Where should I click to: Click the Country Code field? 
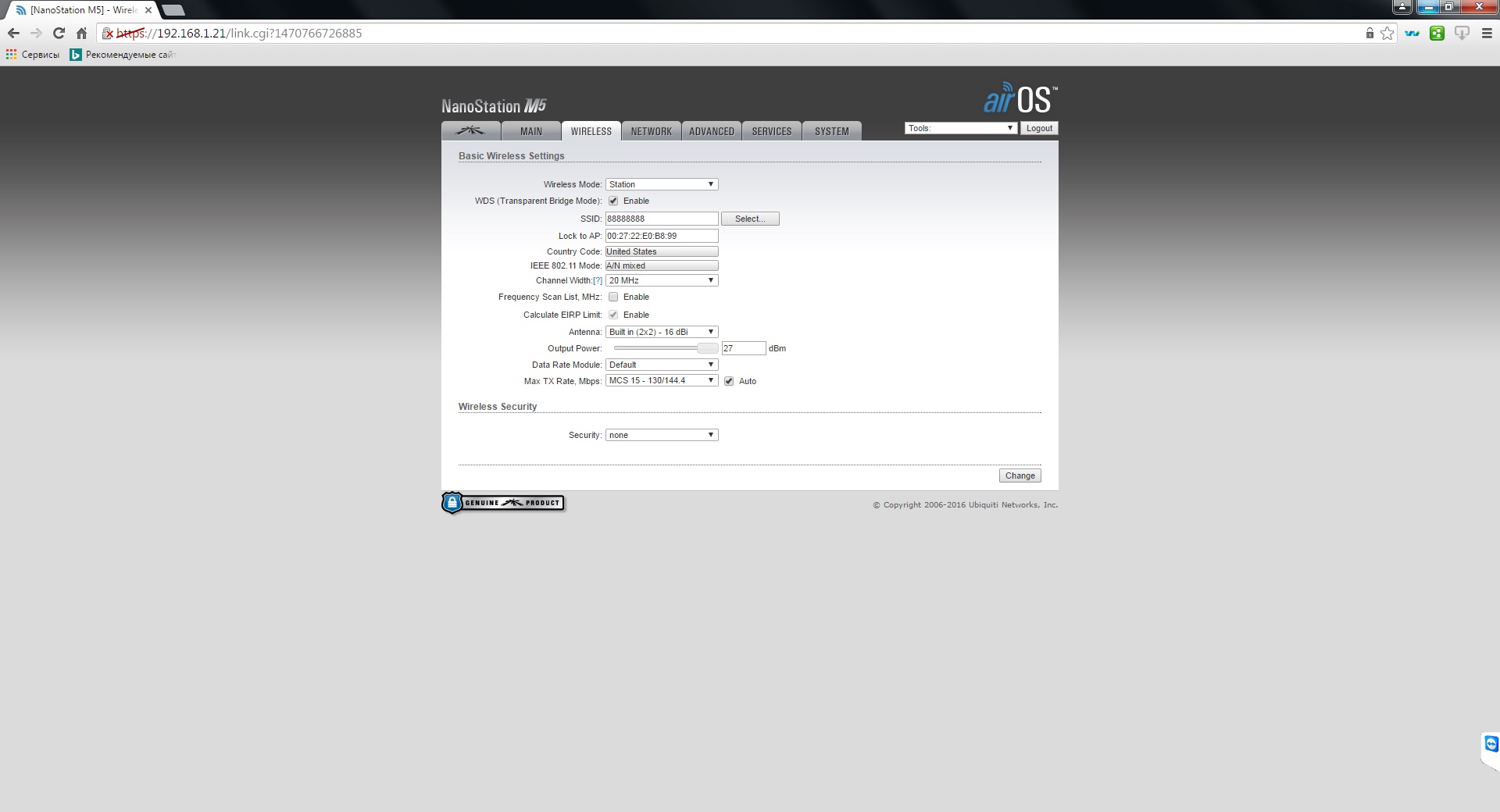[662, 251]
